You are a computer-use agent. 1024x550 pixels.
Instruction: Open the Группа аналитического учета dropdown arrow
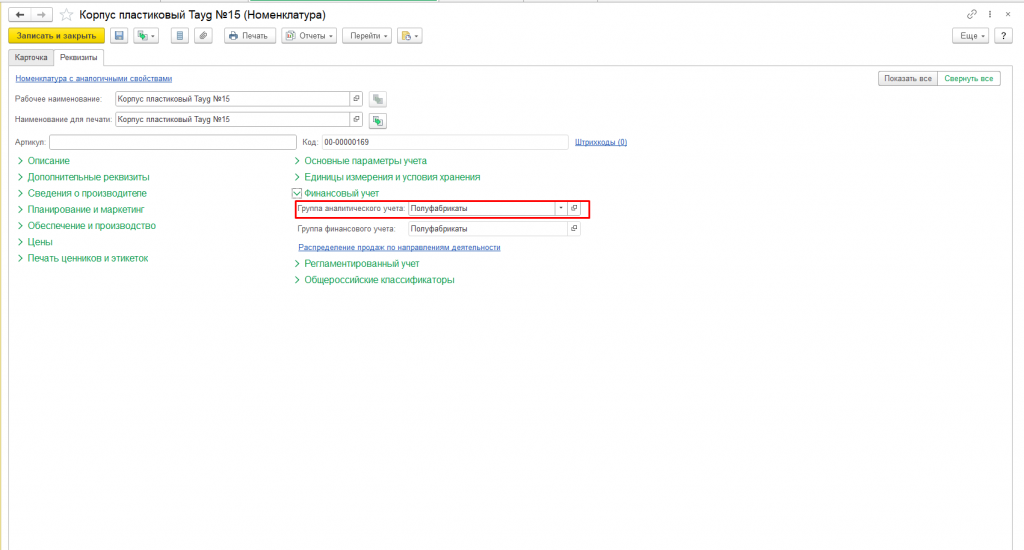[x=560, y=208]
